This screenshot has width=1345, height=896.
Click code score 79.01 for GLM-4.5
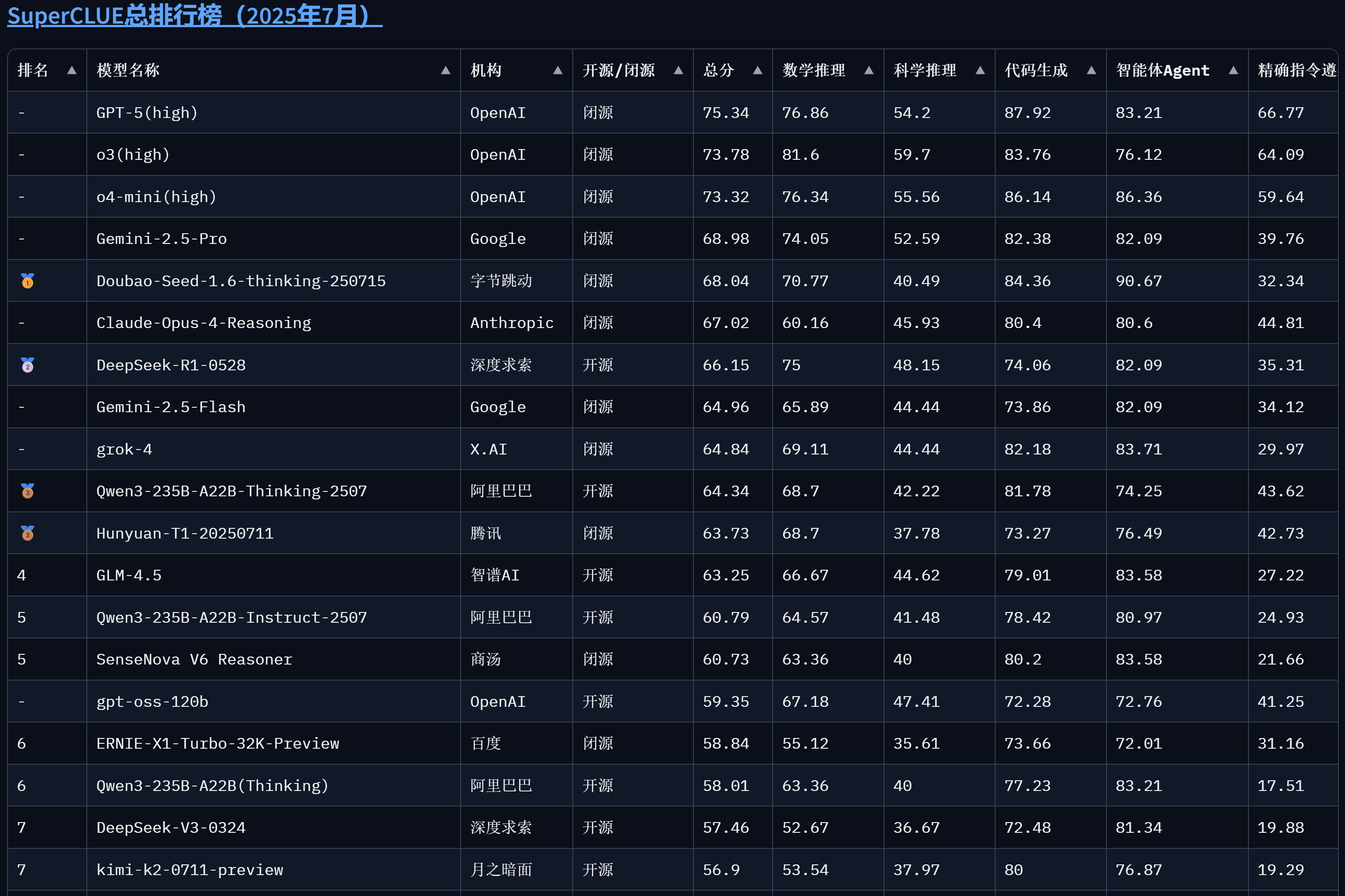pos(1027,575)
